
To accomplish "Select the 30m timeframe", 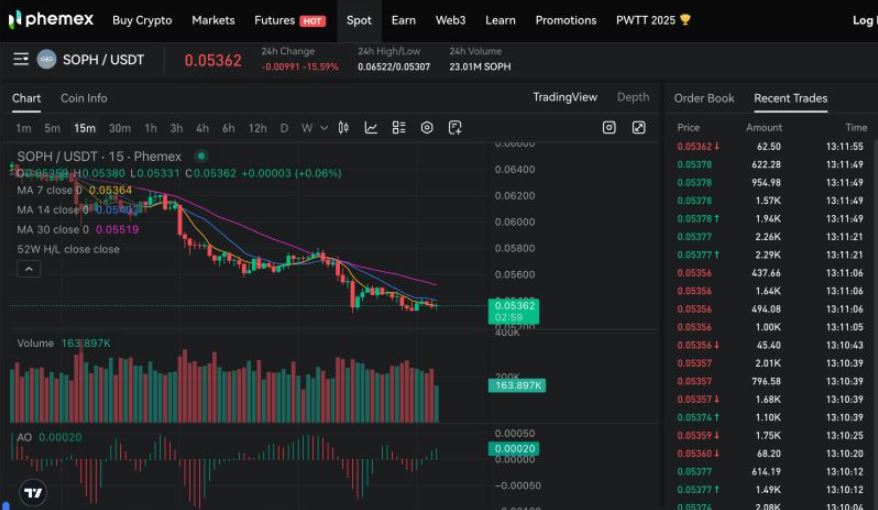I will (x=119, y=128).
